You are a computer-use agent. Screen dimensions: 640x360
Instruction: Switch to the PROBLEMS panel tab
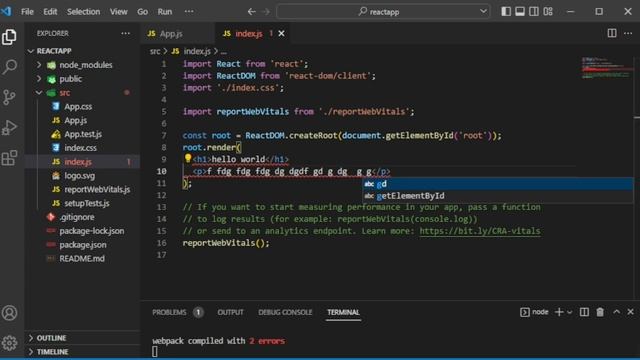[169, 312]
